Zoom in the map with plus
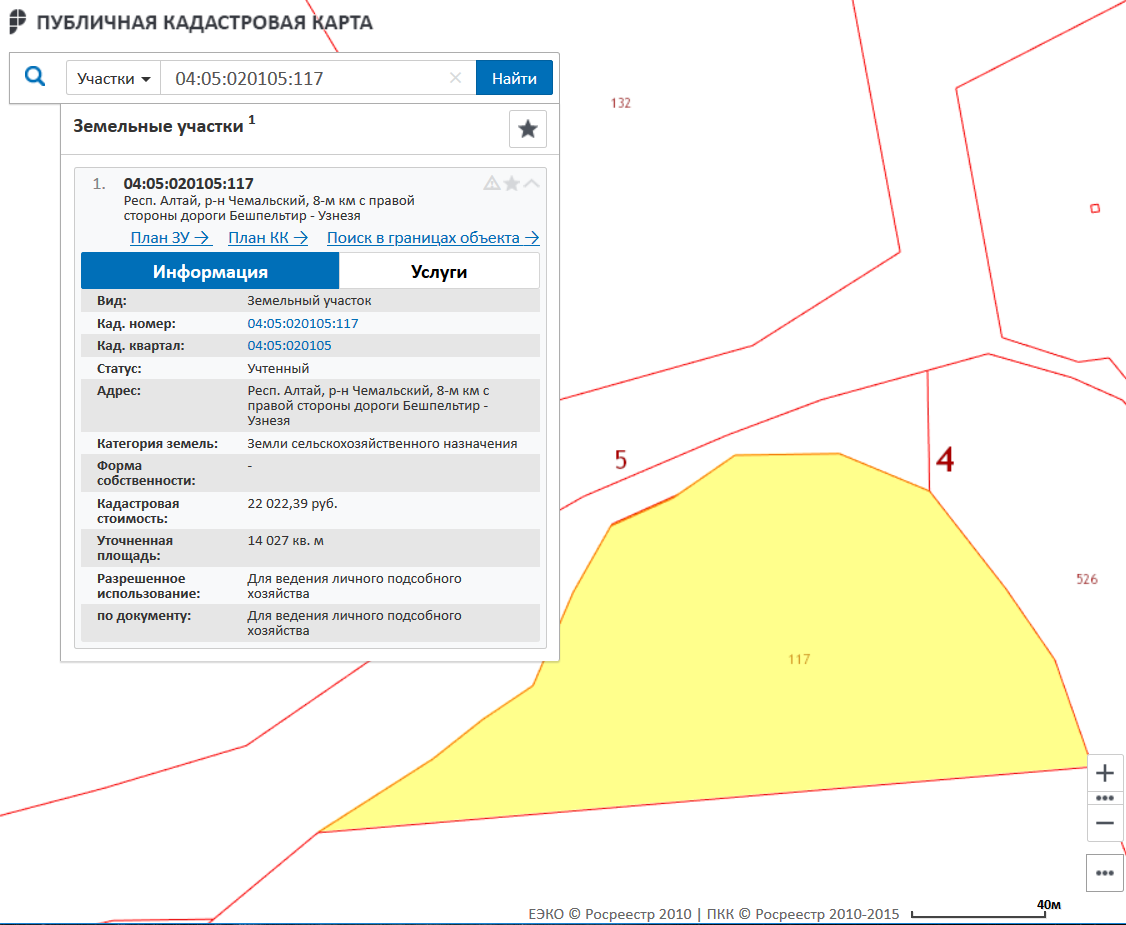The image size is (1126, 925). pos(1105,773)
